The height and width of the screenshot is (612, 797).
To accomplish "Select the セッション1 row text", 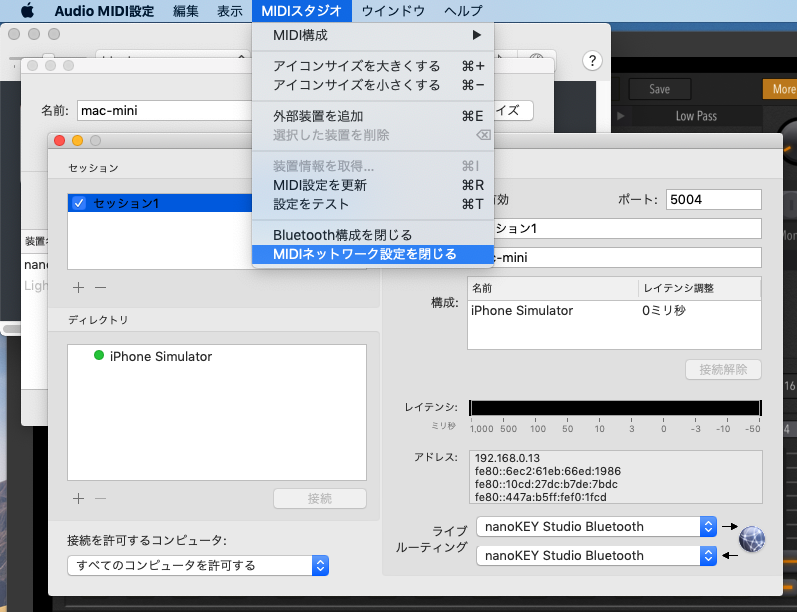I will pyautogui.click(x=126, y=203).
